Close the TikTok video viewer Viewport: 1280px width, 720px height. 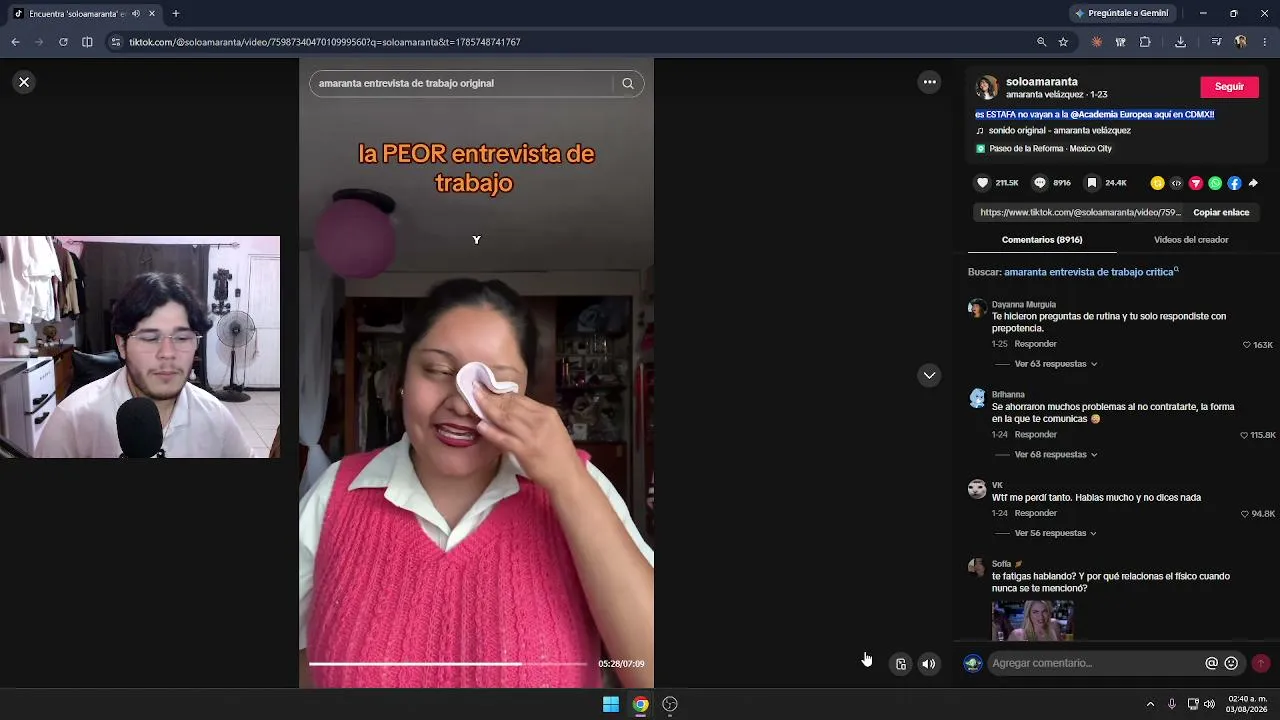[x=24, y=82]
